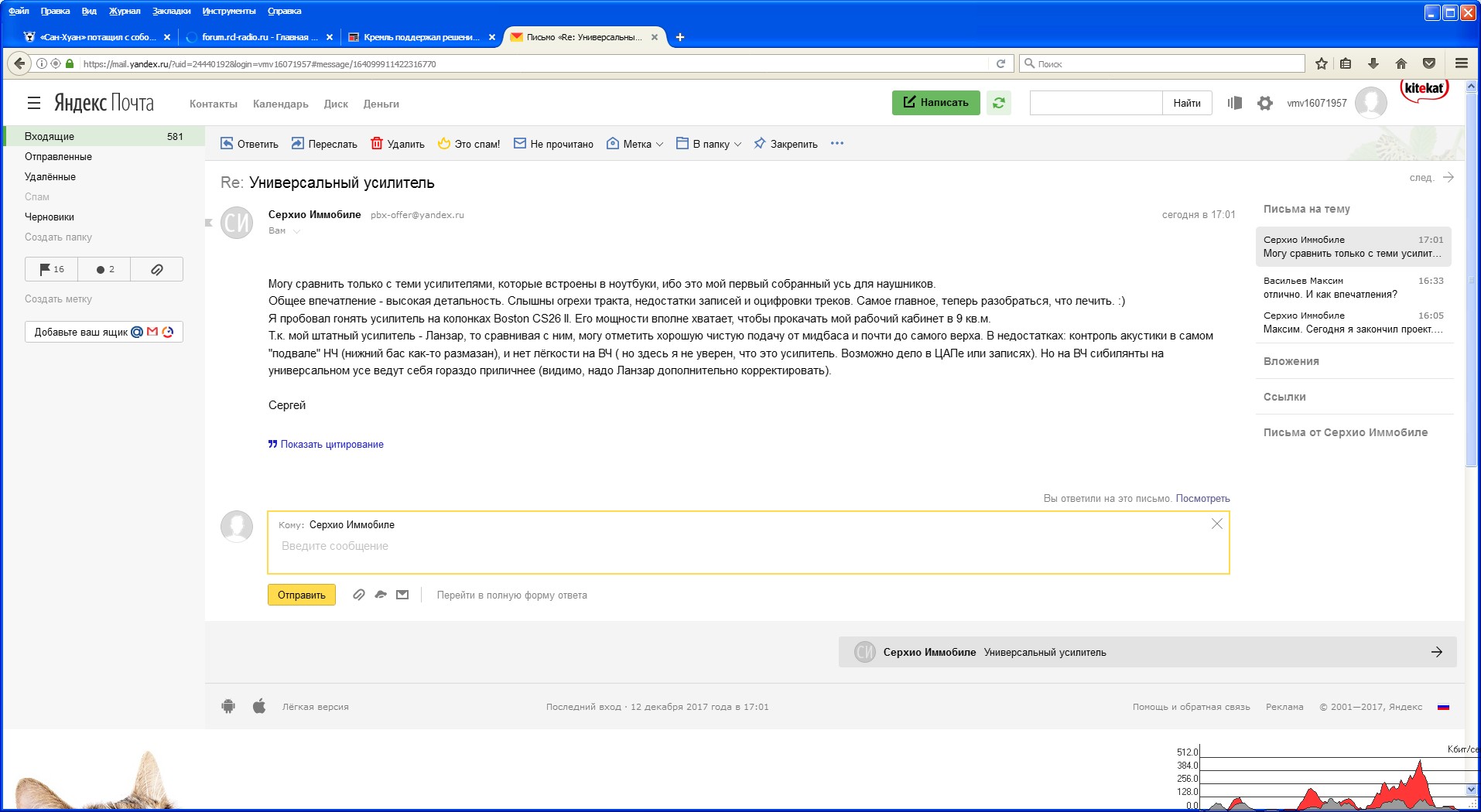This screenshot has height=812, width=1481.
Task: Click the user avatar near vmv16071957
Action: pos(1370,103)
